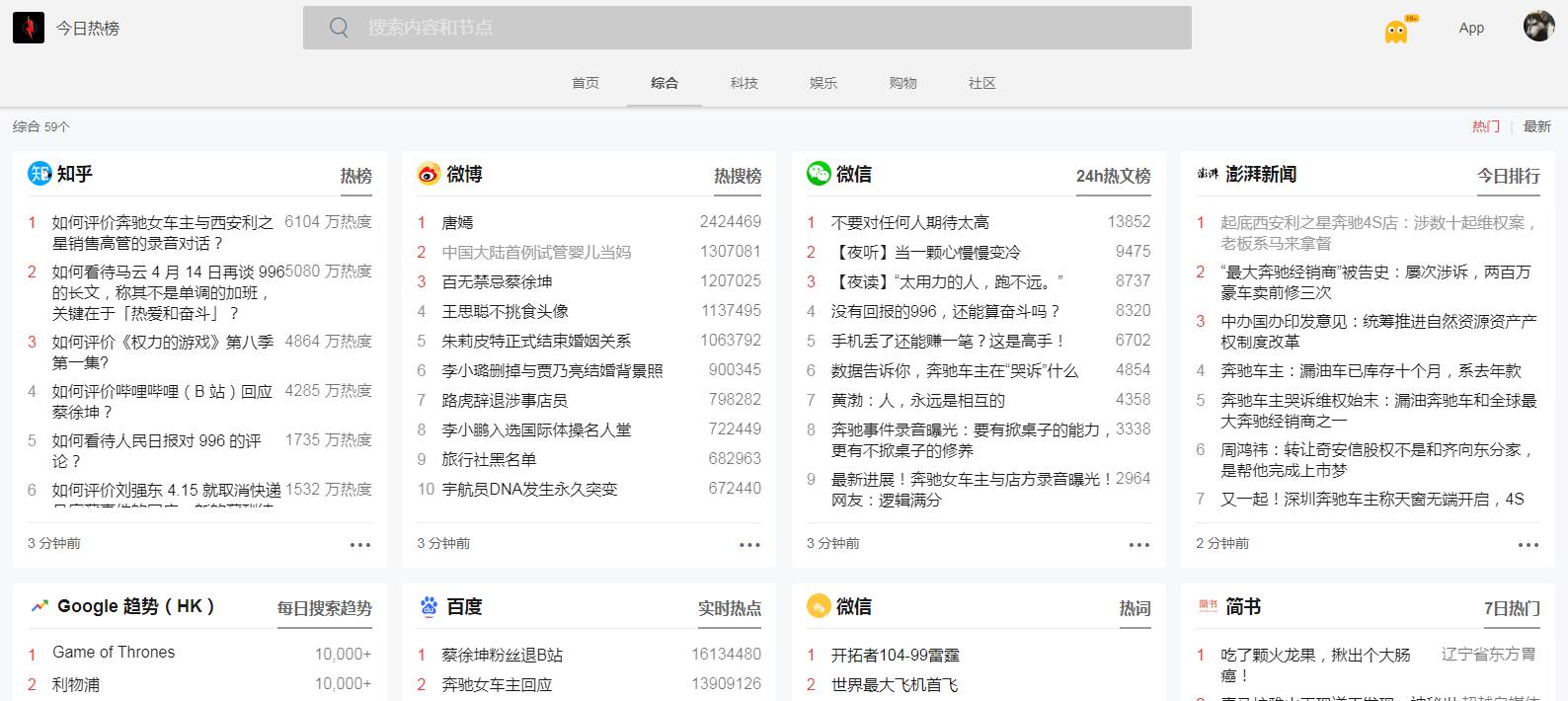Click the green 微信 card logo icon

[x=819, y=174]
